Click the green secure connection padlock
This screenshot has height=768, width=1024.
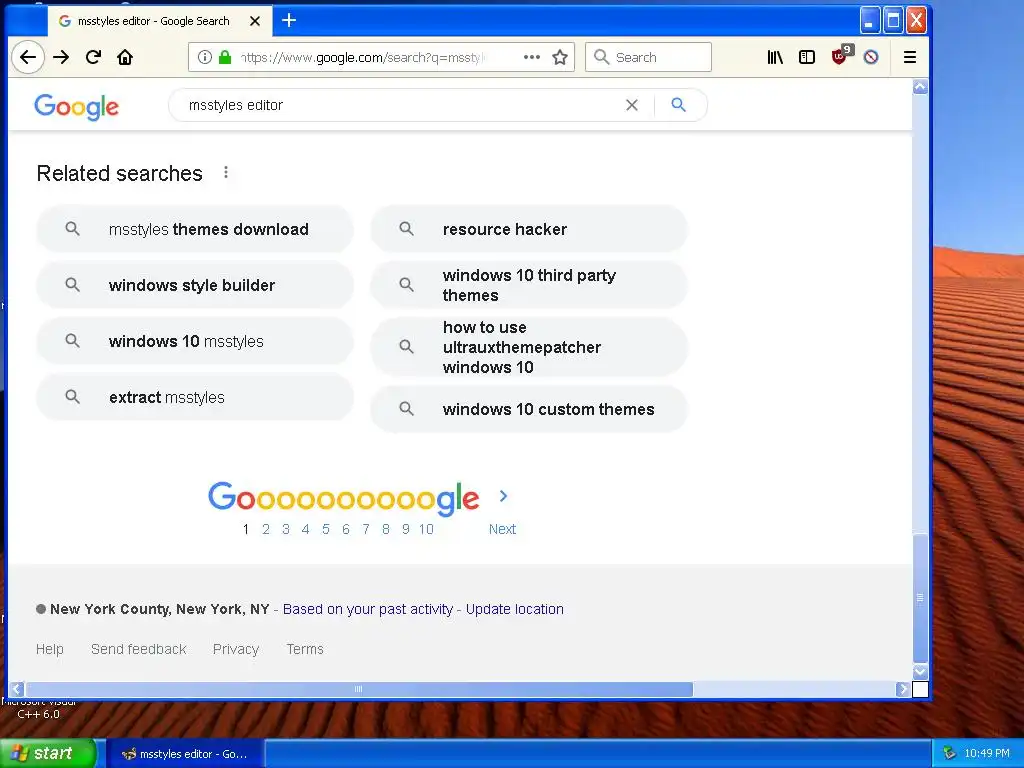click(x=225, y=57)
